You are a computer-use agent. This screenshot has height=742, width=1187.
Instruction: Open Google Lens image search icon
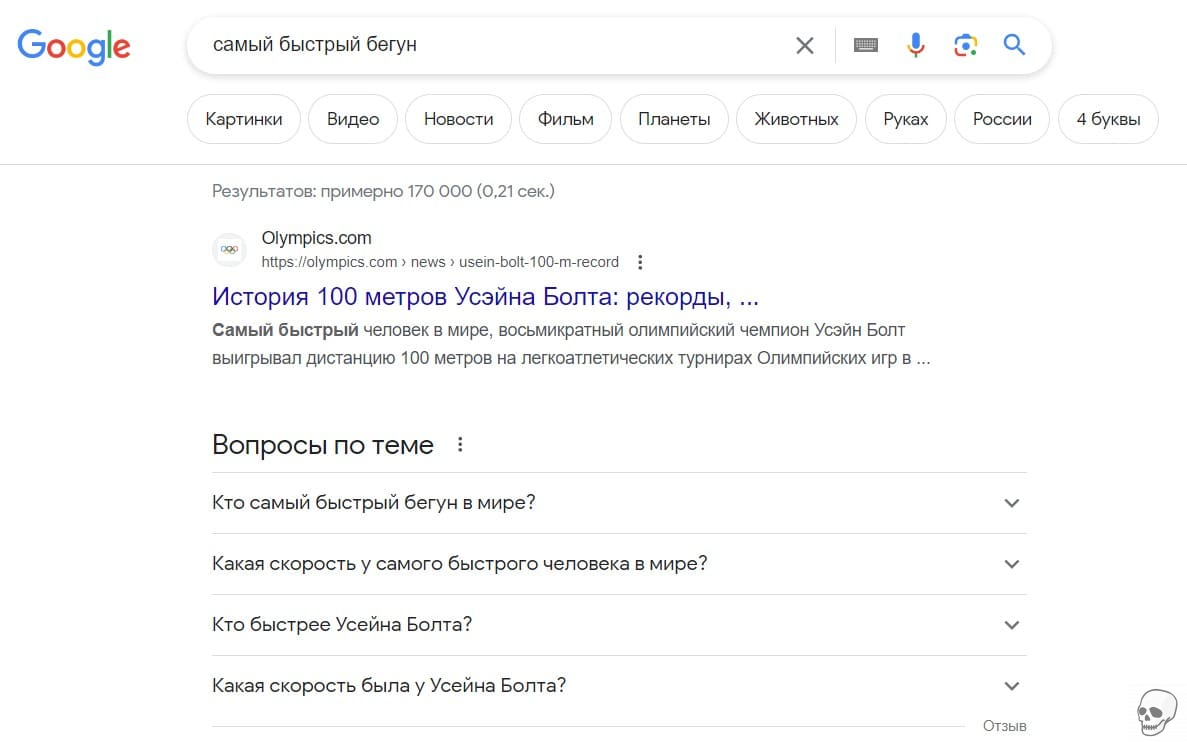pos(965,45)
